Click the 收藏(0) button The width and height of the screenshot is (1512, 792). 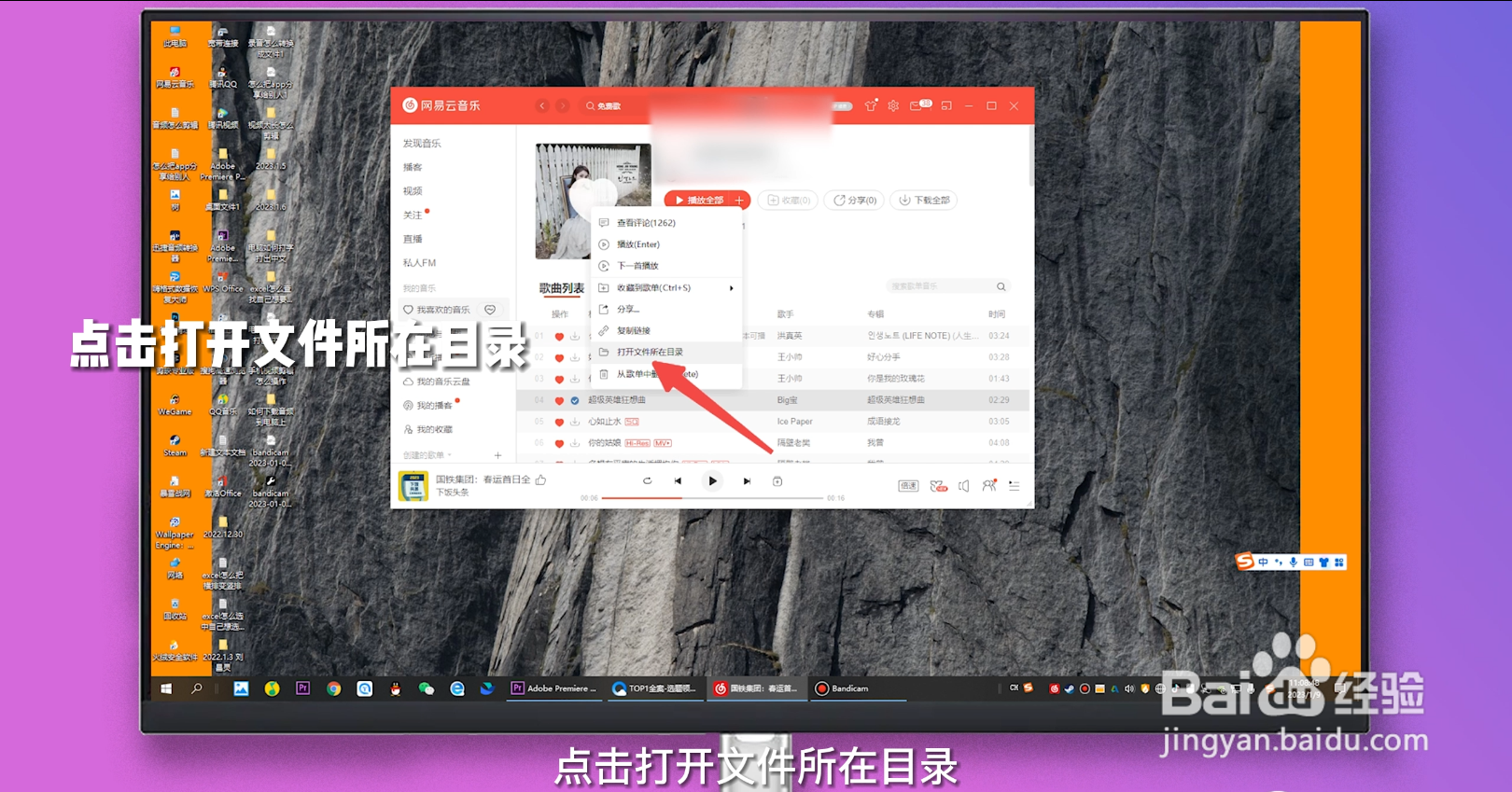coord(789,201)
